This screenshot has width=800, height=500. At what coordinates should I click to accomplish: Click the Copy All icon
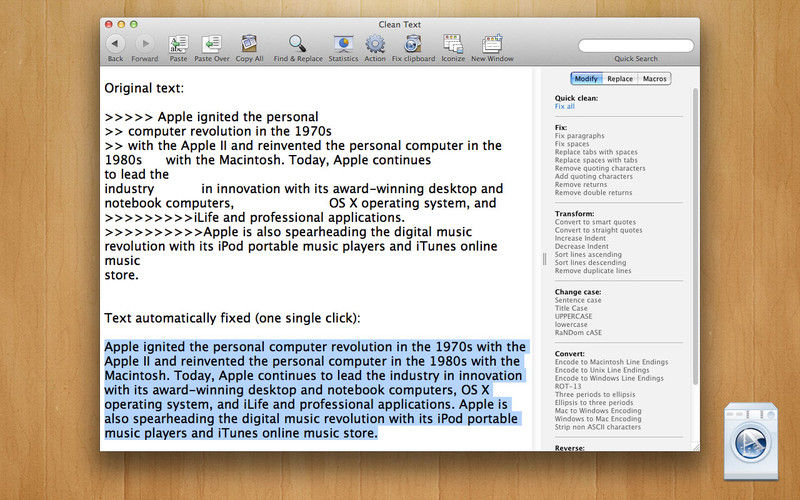coord(249,44)
